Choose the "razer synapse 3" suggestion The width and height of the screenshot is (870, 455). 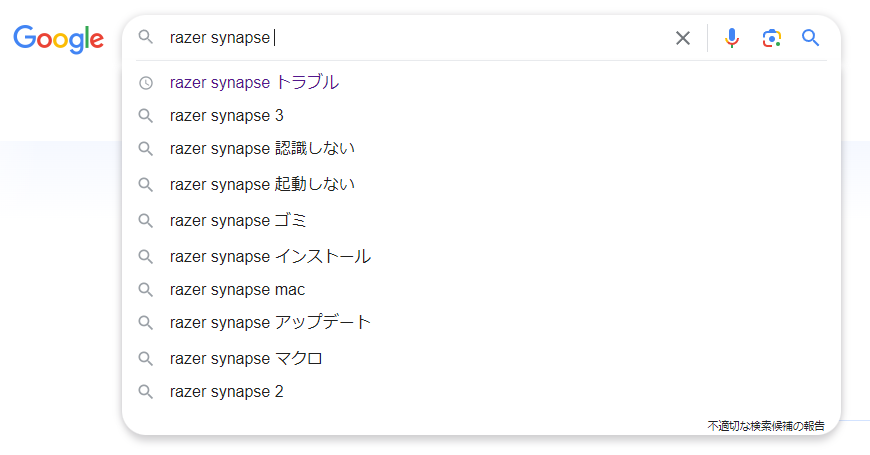pos(227,116)
